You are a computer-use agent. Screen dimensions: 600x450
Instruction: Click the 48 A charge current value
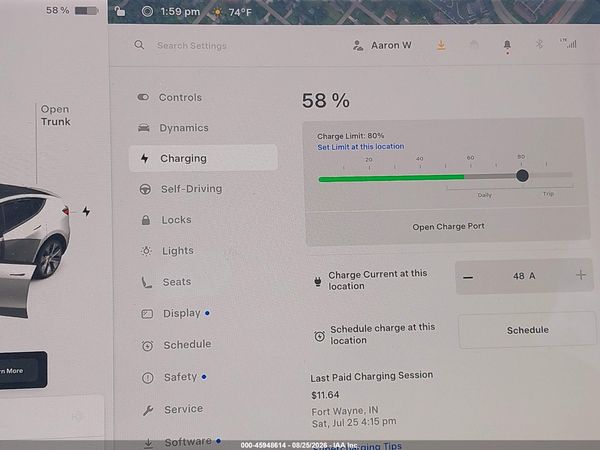(524, 276)
